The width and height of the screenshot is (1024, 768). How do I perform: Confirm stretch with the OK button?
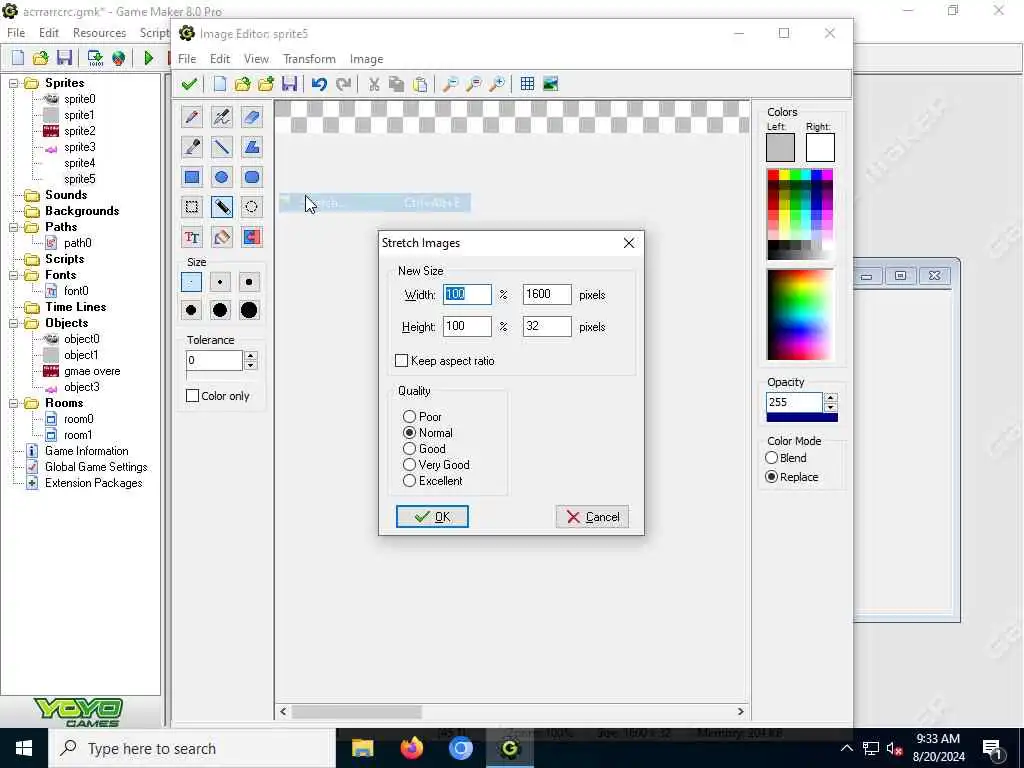pyautogui.click(x=432, y=517)
